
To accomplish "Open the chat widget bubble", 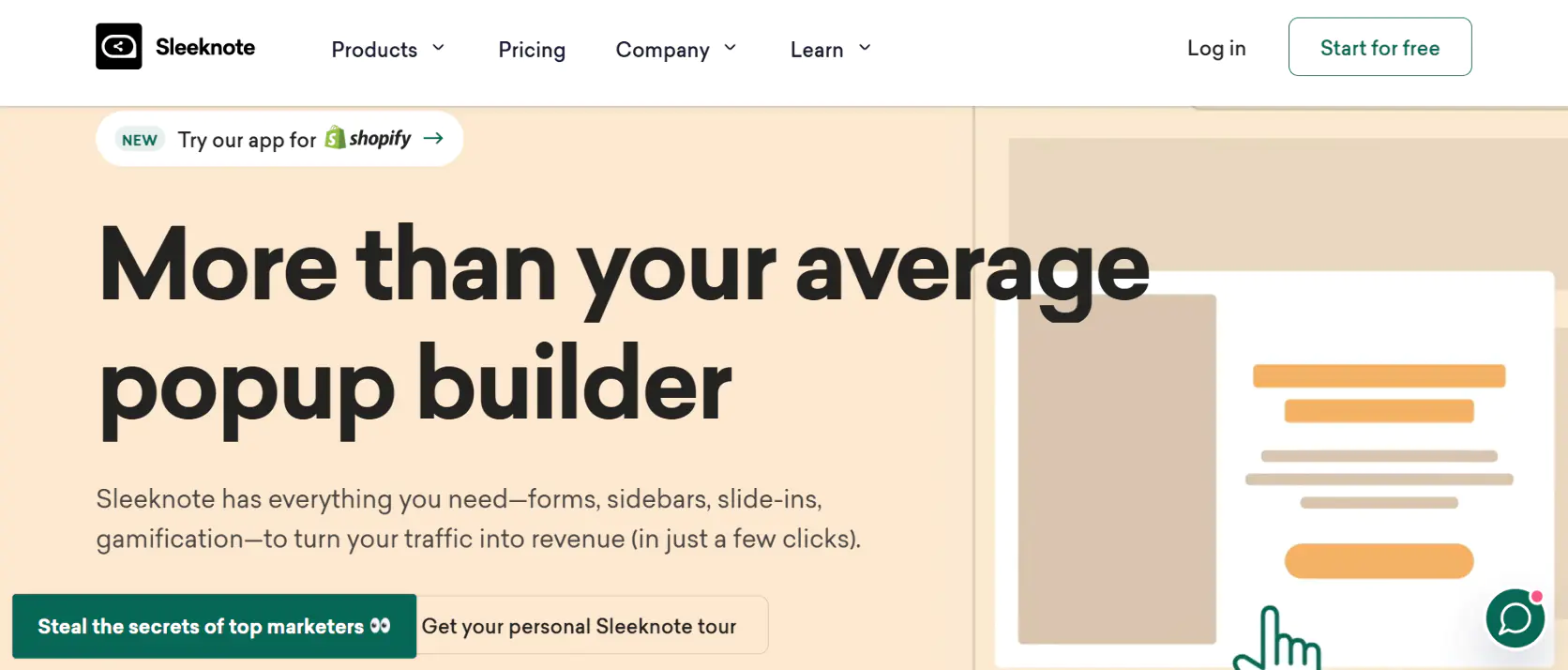I will coord(1515,618).
